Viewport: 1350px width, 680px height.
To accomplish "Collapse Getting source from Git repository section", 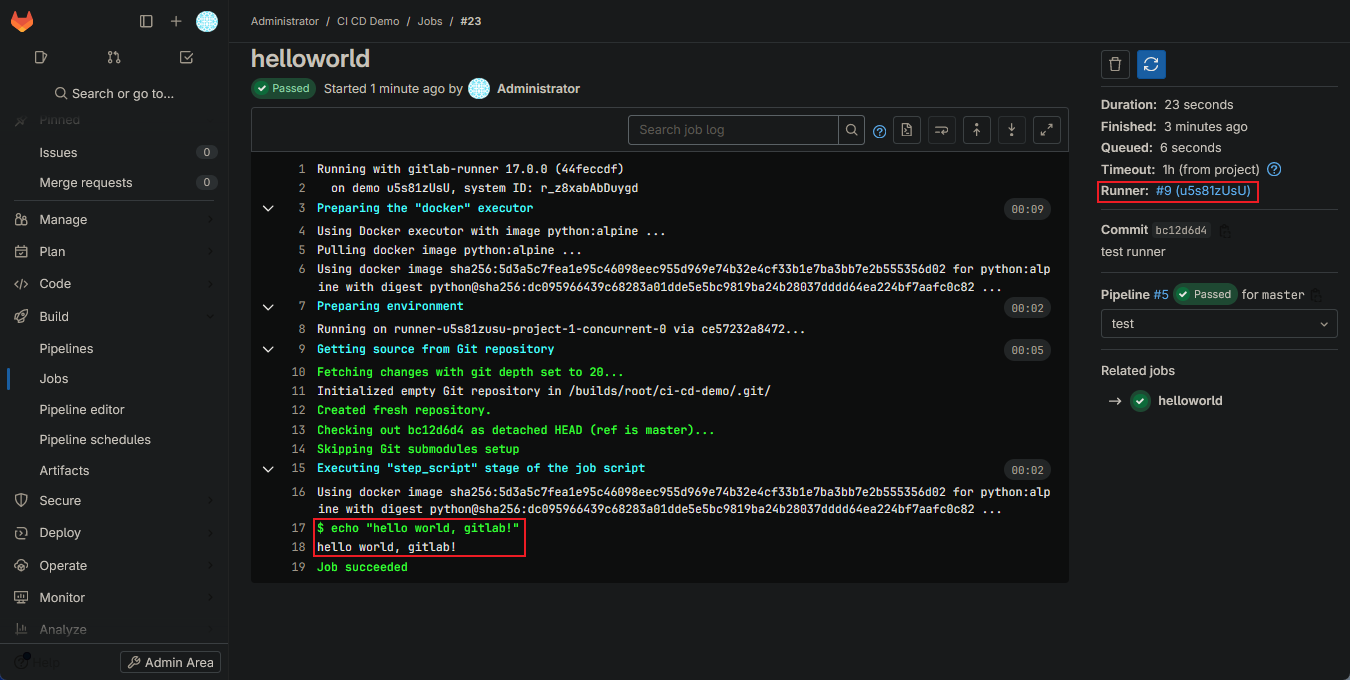I will [x=268, y=350].
